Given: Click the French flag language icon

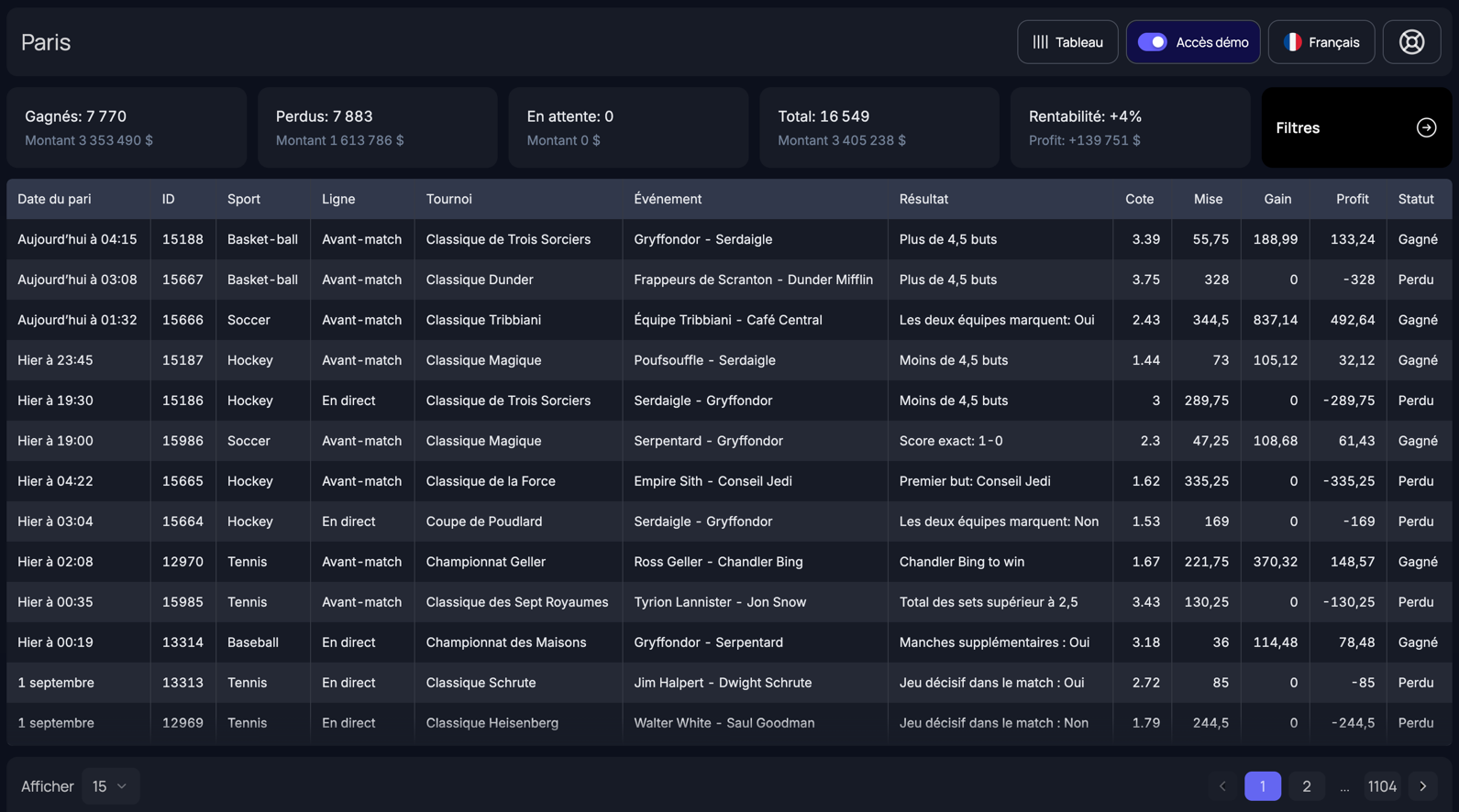Looking at the screenshot, I should click(1292, 42).
